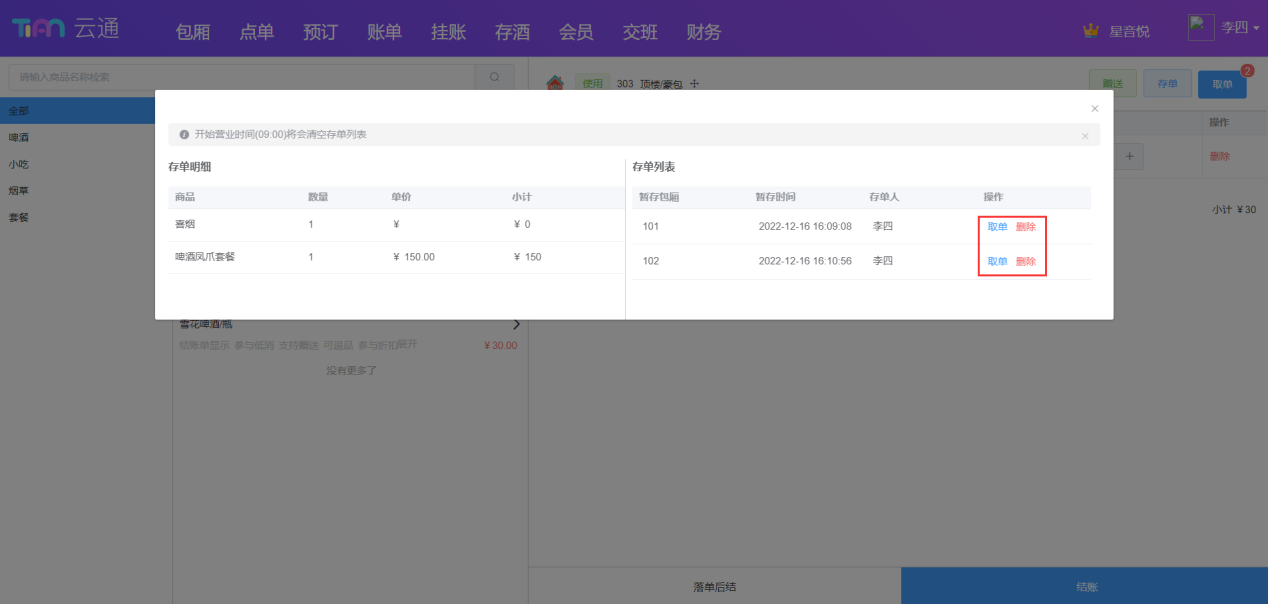Go to the 预订 menu
1268x604 pixels.
(x=321, y=32)
